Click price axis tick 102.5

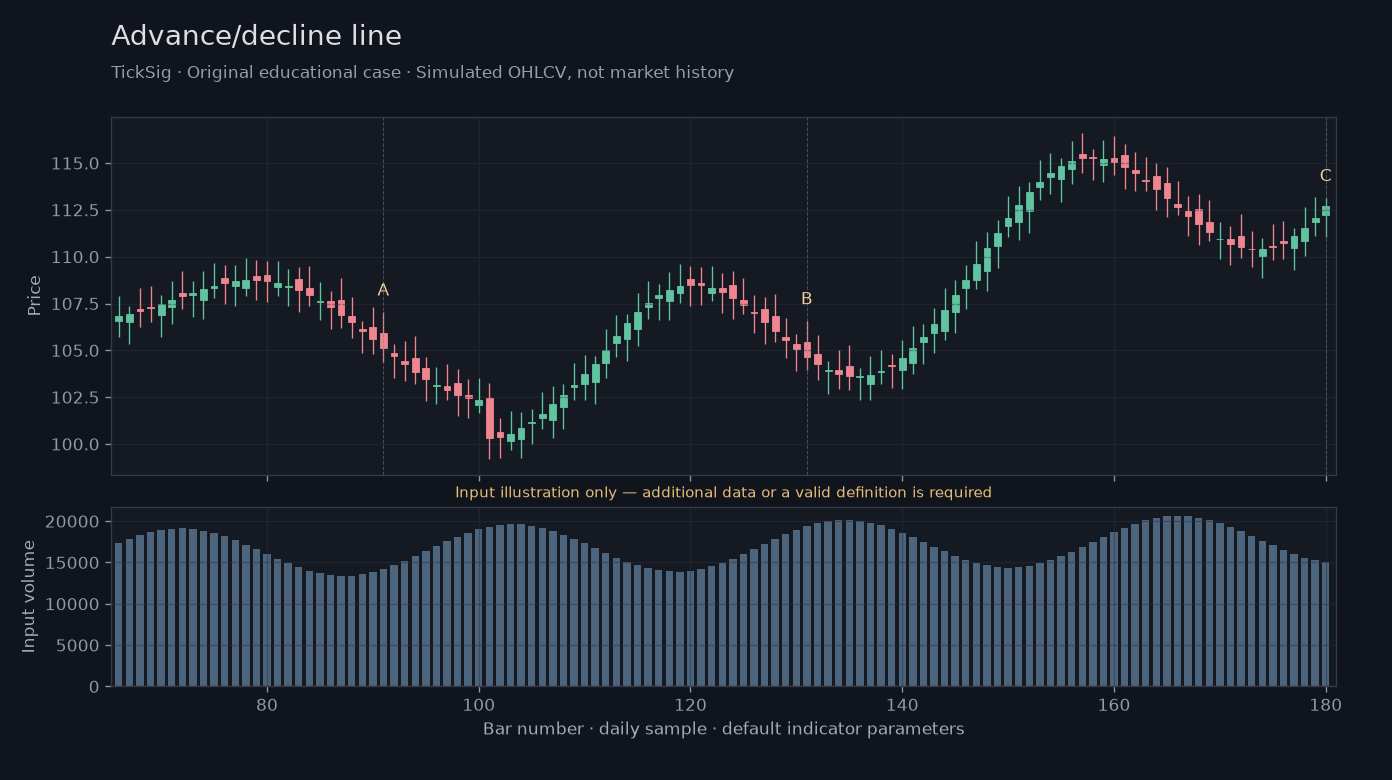pos(75,398)
